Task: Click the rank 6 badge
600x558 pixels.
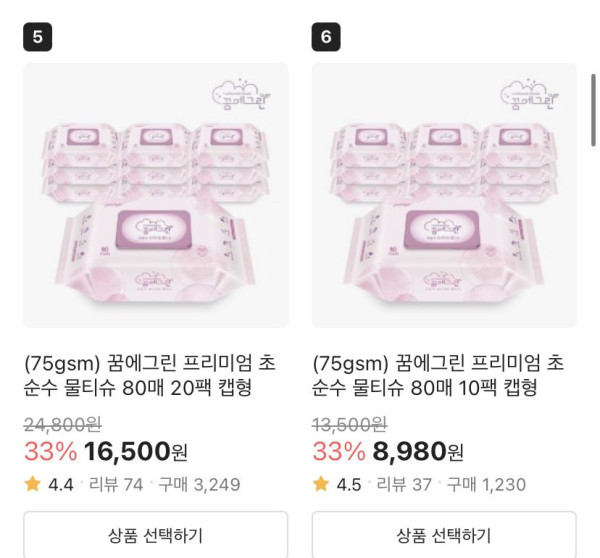Action: click(x=326, y=38)
